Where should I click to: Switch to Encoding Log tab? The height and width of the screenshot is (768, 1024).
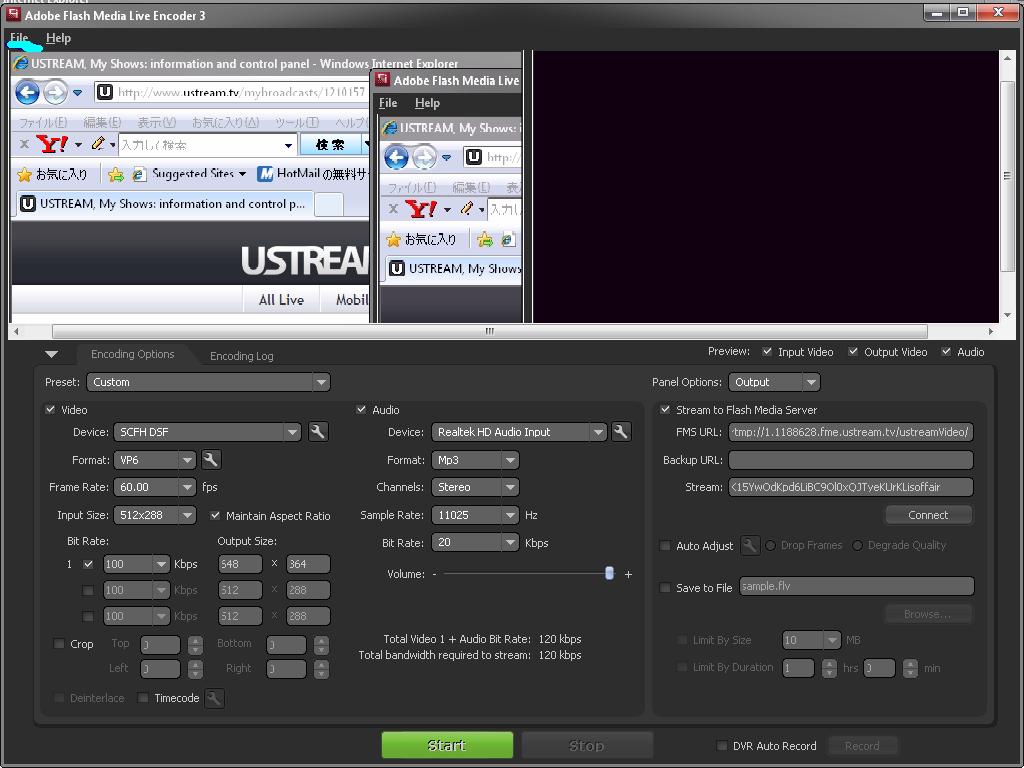(x=242, y=355)
